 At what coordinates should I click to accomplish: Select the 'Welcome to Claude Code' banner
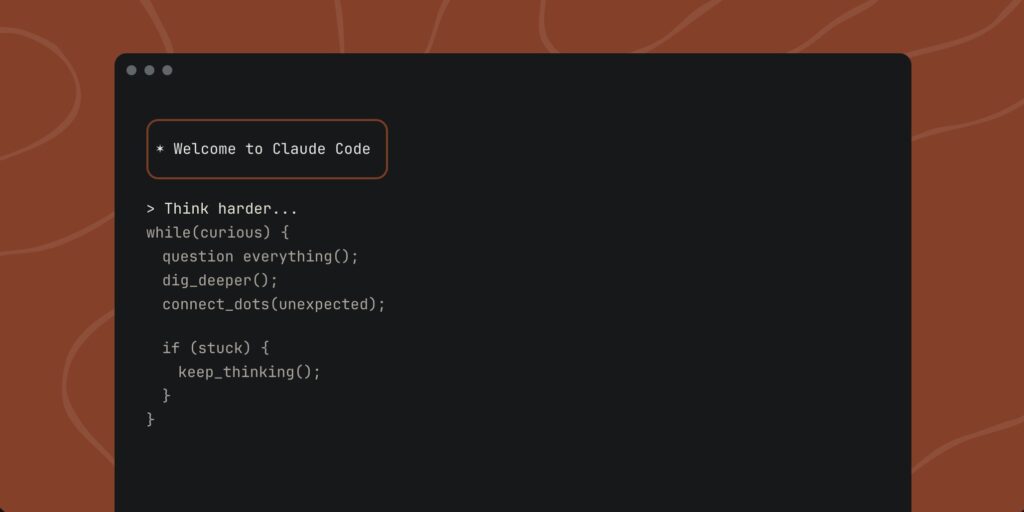pyautogui.click(x=267, y=149)
